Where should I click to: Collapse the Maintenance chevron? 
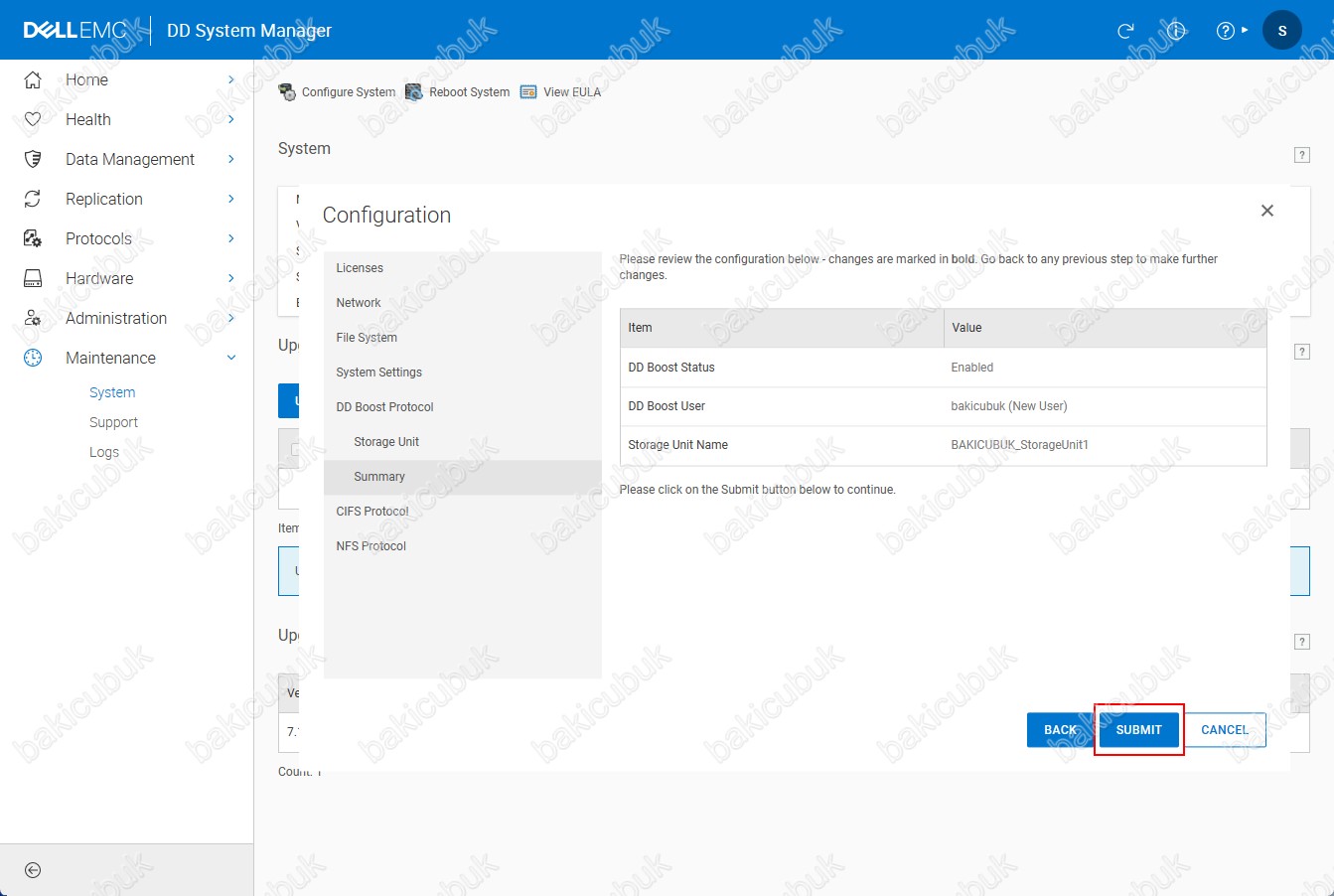(231, 358)
